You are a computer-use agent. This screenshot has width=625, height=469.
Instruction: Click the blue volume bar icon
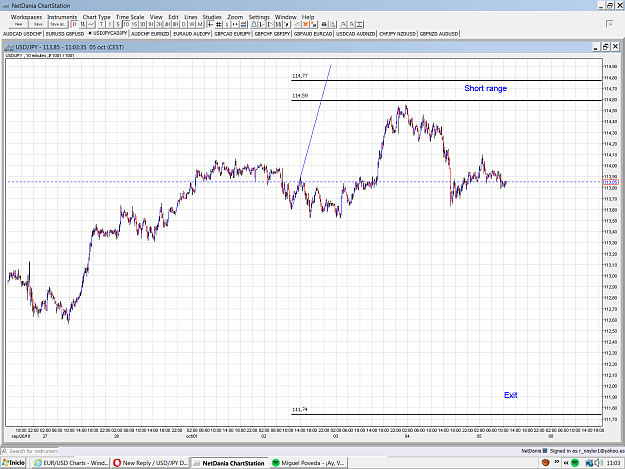pos(243,24)
